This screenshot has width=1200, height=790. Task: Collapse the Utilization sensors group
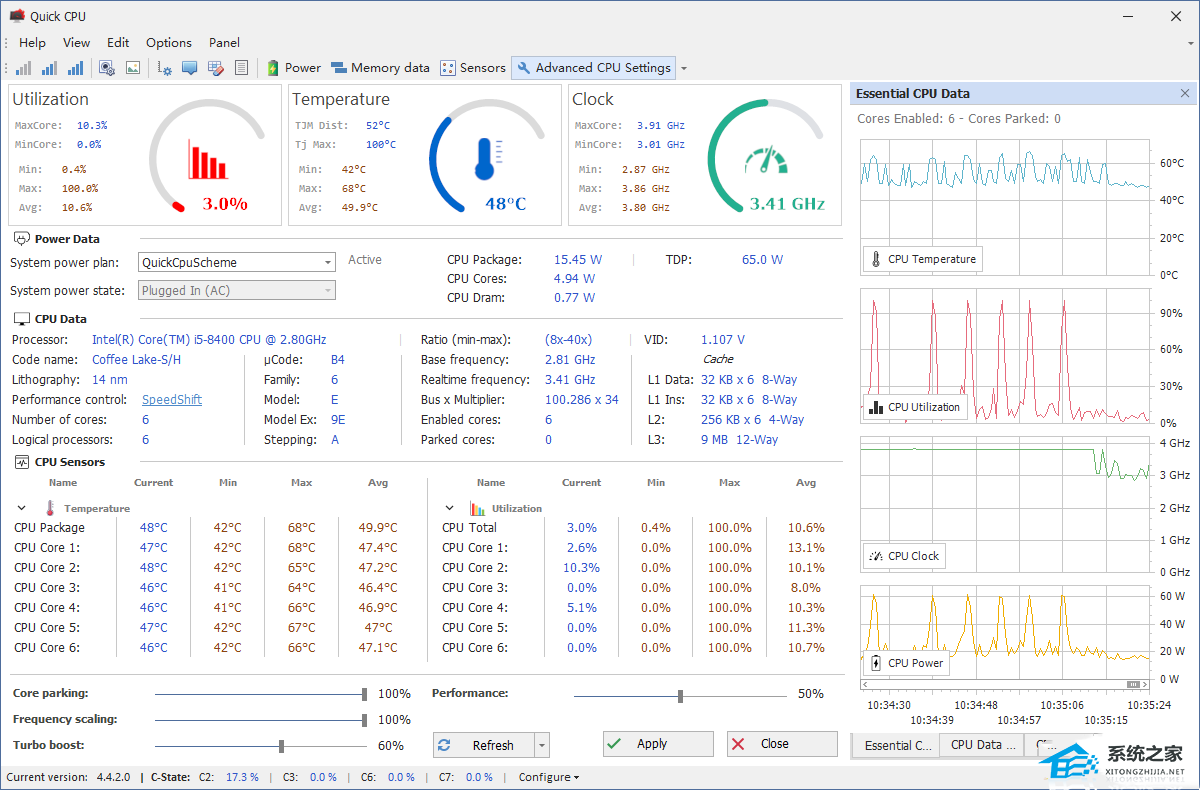(449, 508)
